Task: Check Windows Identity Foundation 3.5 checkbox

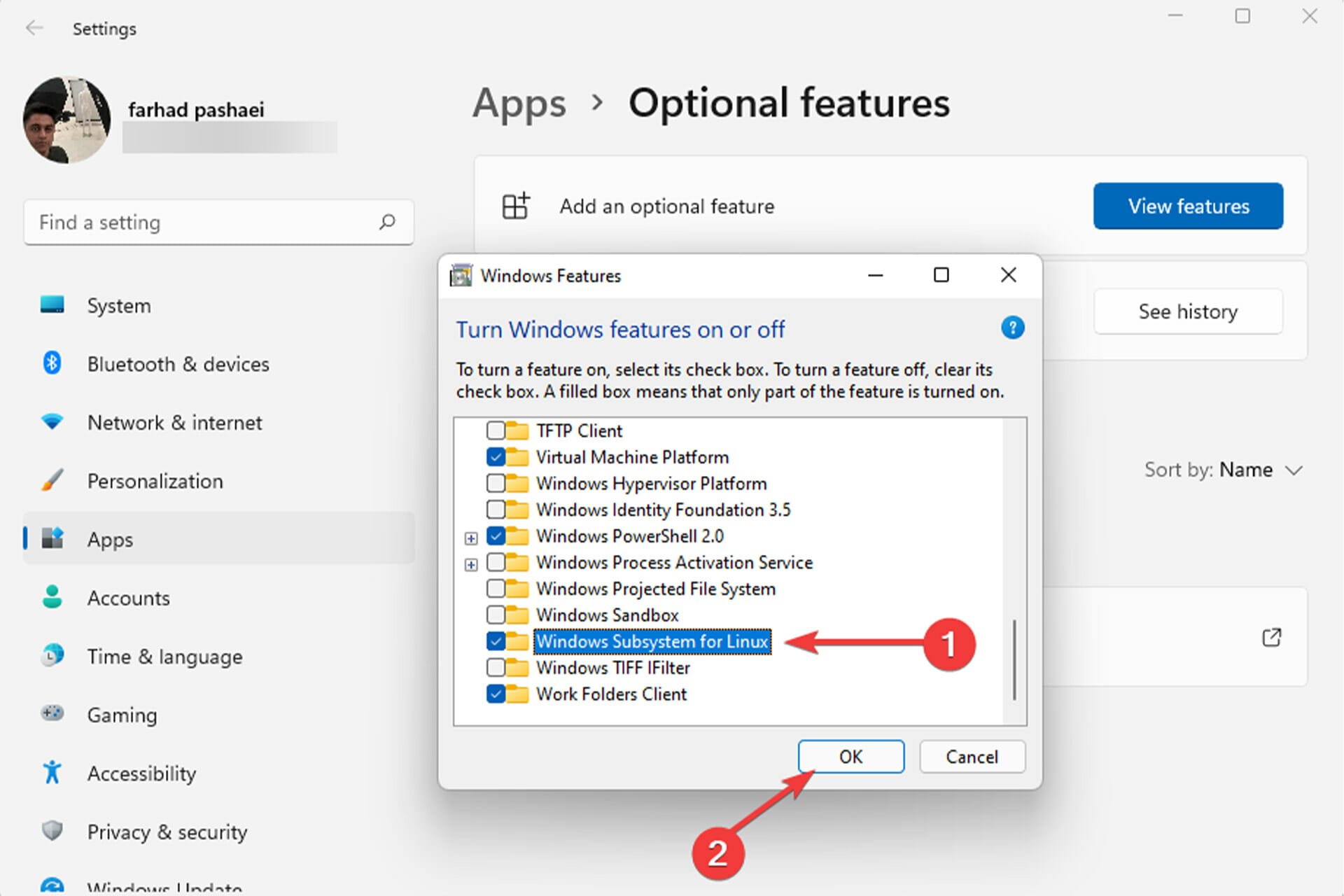Action: click(x=496, y=510)
